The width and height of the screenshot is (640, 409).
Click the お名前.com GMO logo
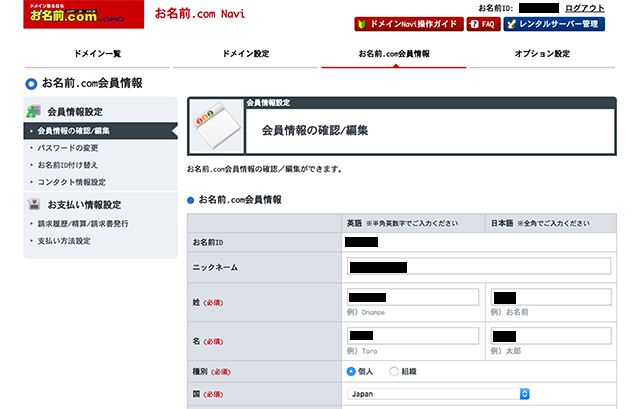[x=84, y=14]
